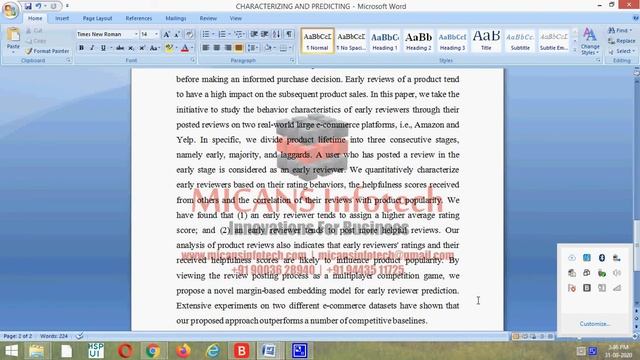Align text right

pyautogui.click(x=228, y=48)
